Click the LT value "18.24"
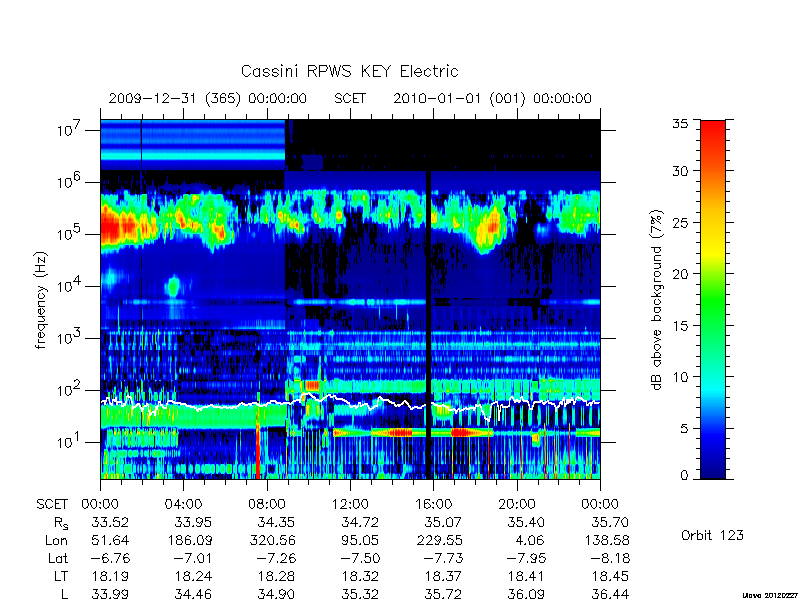This screenshot has height=600, width=800. pos(193,577)
